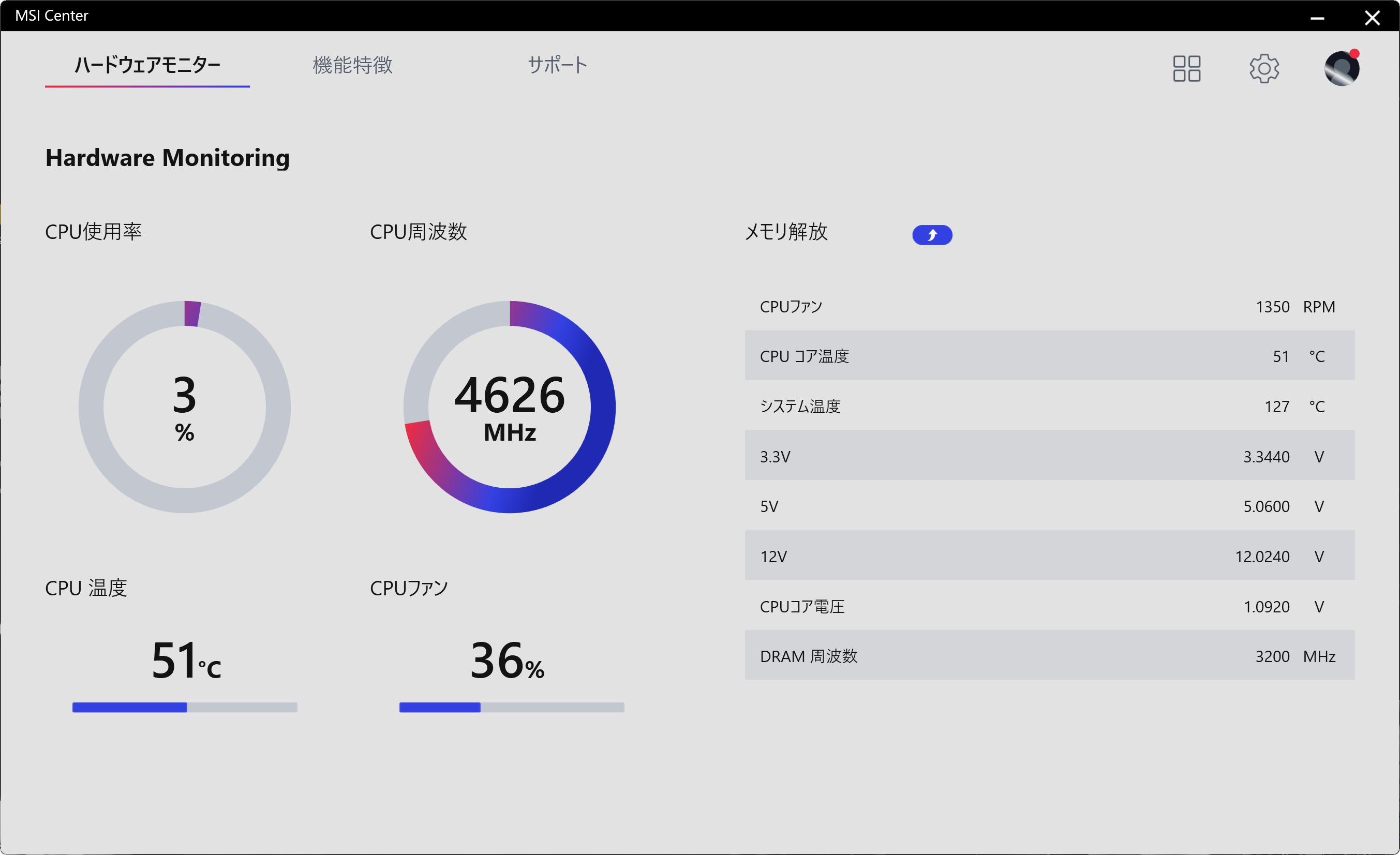Click the Hardware Monitoring heading
This screenshot has height=855, width=1400.
[x=168, y=158]
